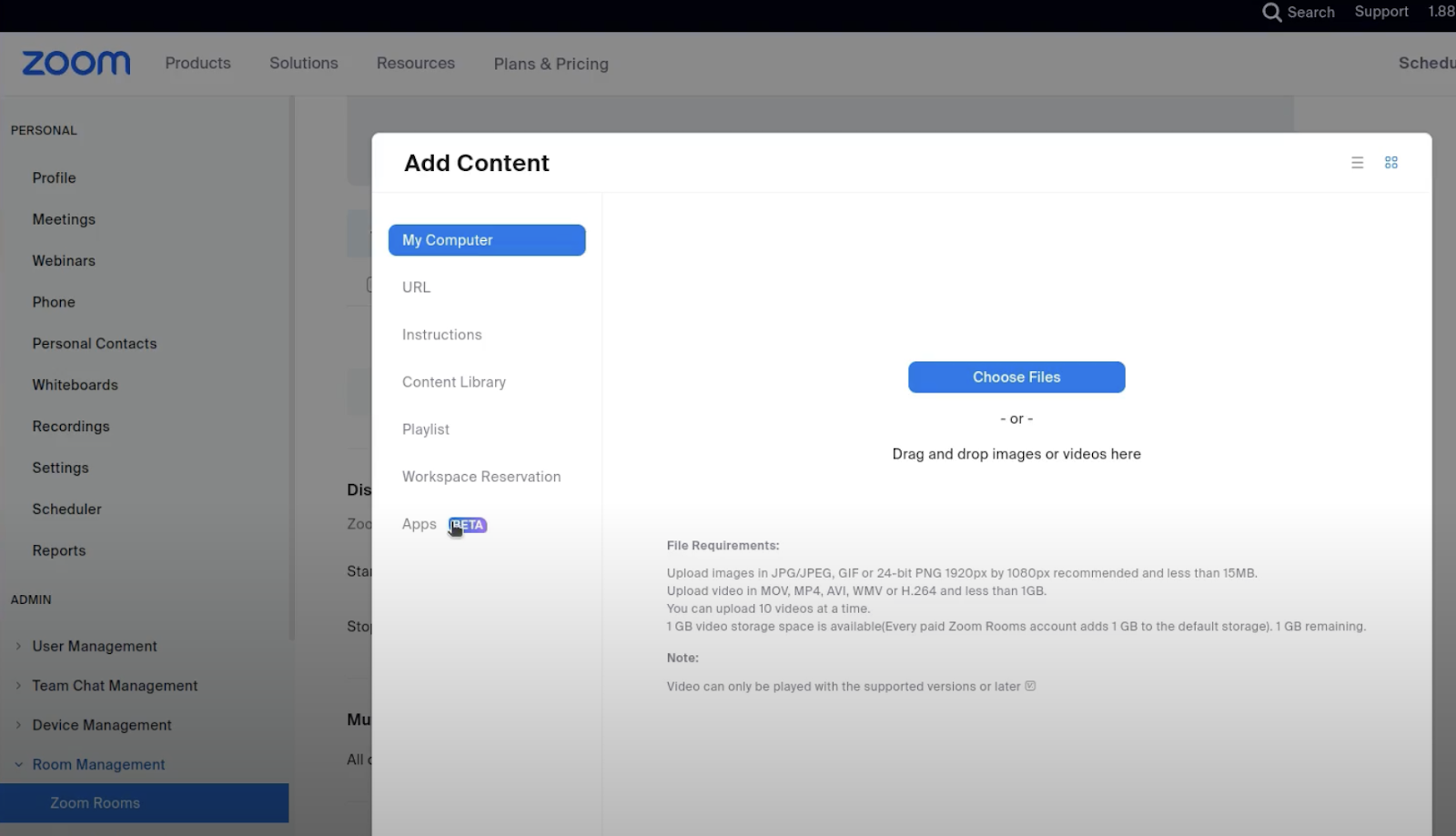Click the supported versions info icon
1456x836 pixels.
pyautogui.click(x=1030, y=686)
